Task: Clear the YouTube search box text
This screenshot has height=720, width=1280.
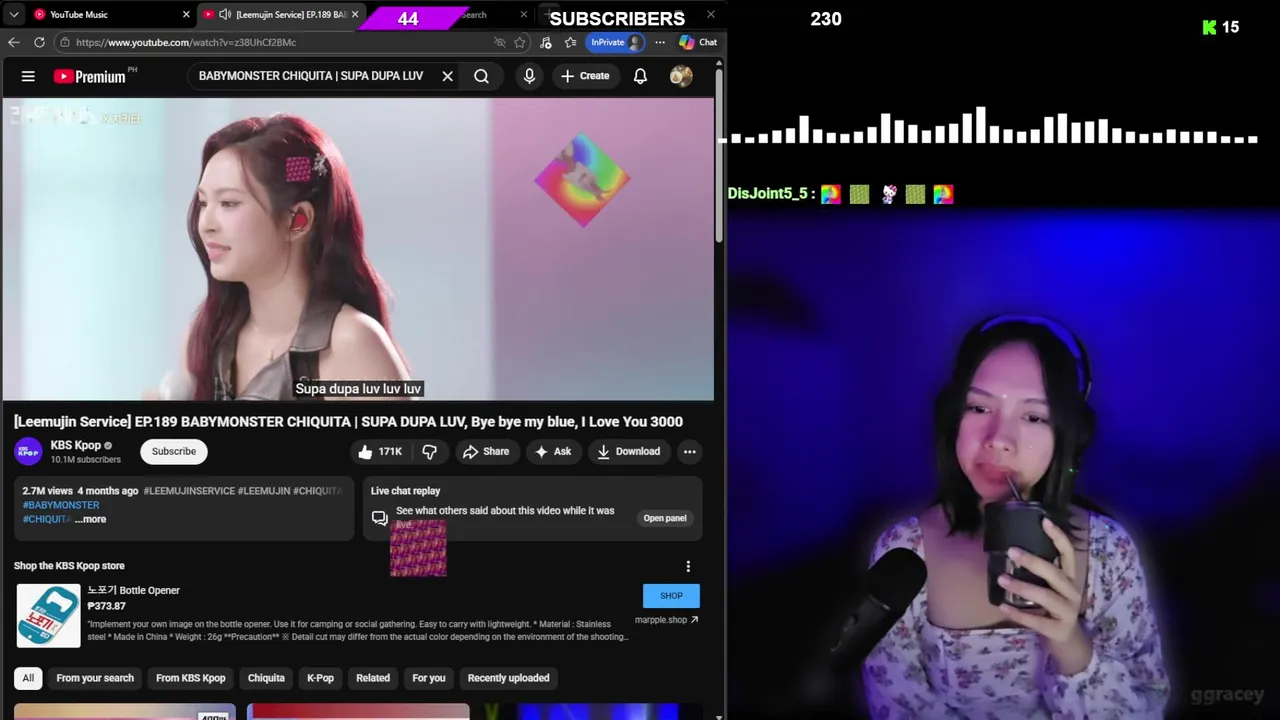Action: pyautogui.click(x=447, y=76)
